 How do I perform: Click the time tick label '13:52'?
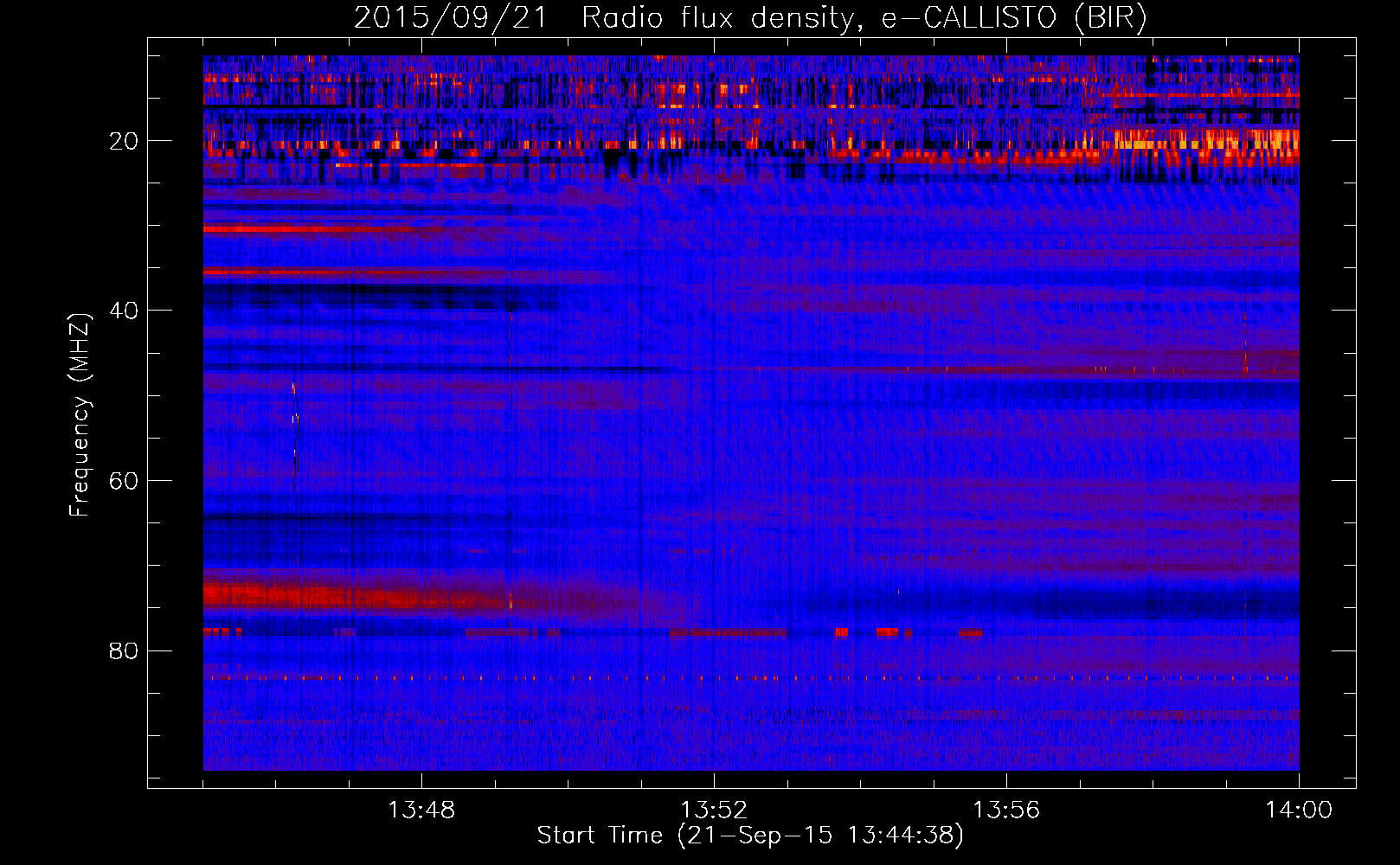tap(714, 811)
